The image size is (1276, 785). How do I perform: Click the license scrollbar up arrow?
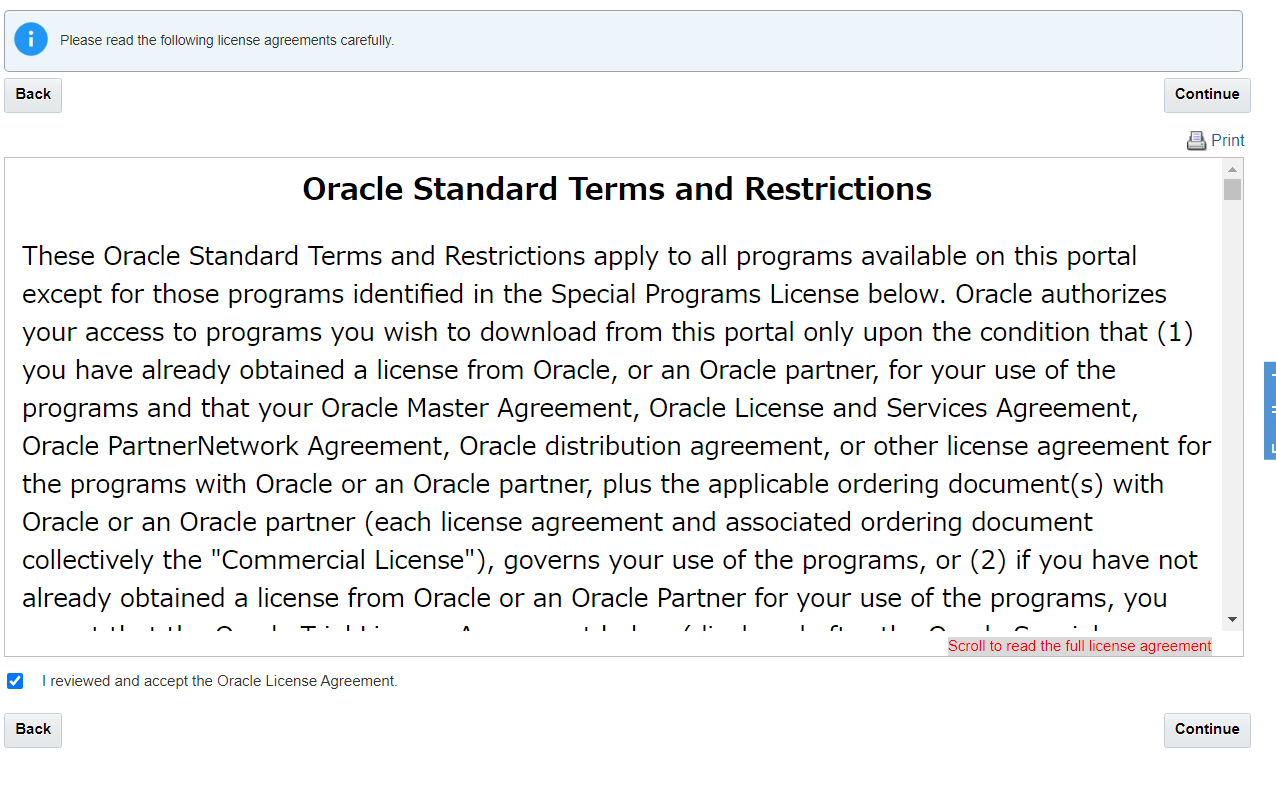[x=1232, y=168]
